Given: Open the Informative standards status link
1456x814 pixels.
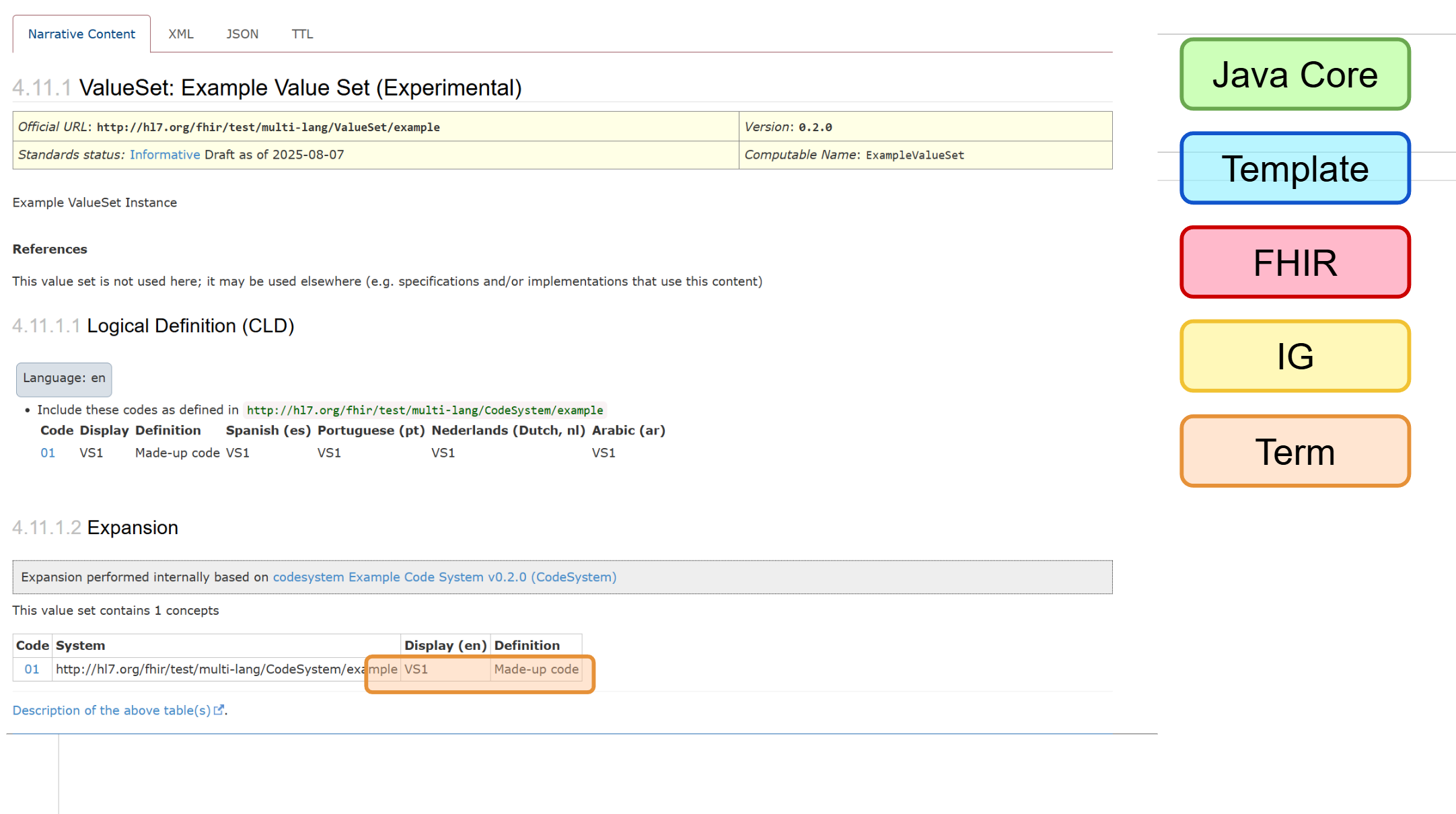Looking at the screenshot, I should click(165, 154).
